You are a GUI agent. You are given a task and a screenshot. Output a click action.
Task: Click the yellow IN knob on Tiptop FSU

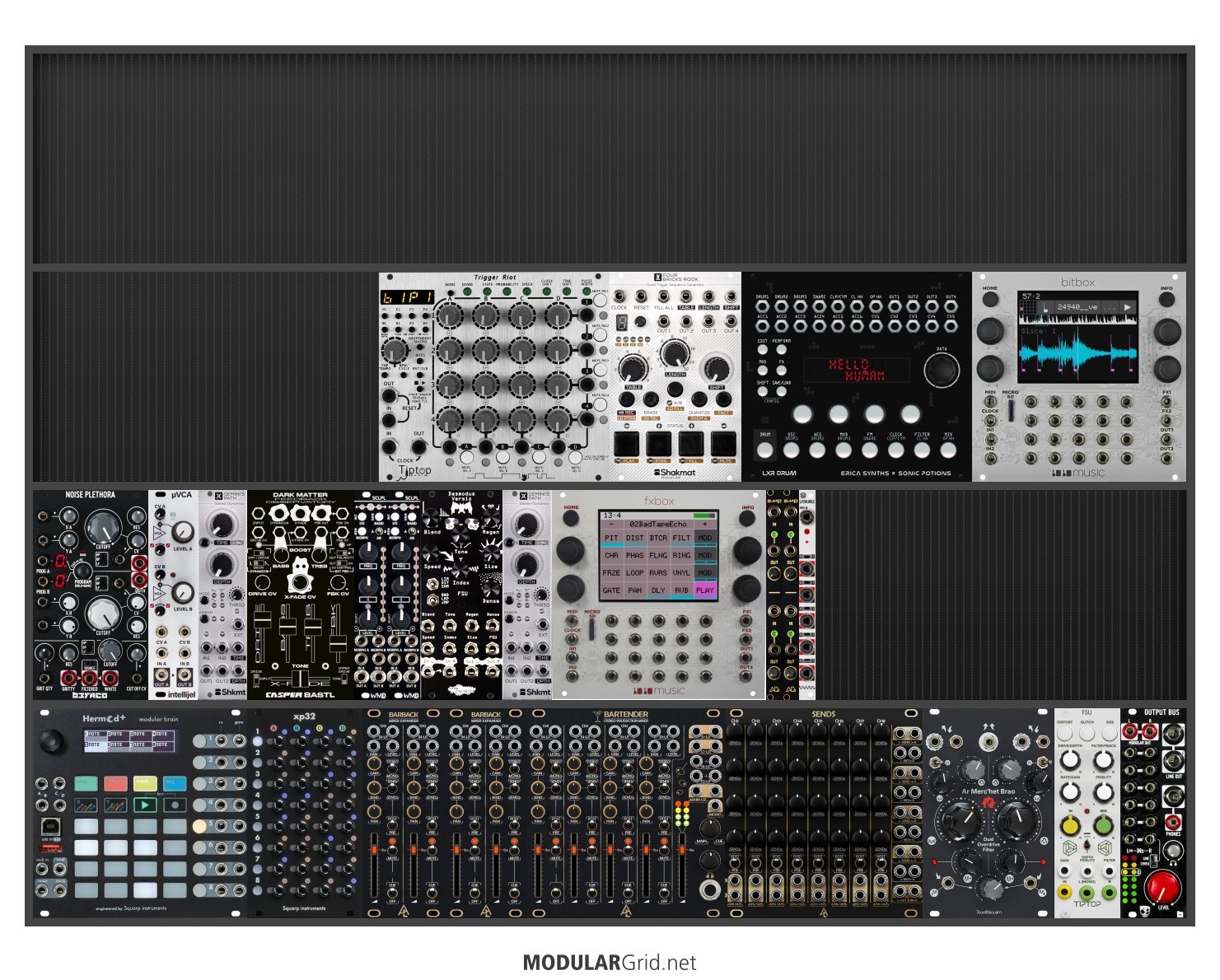1069,825
